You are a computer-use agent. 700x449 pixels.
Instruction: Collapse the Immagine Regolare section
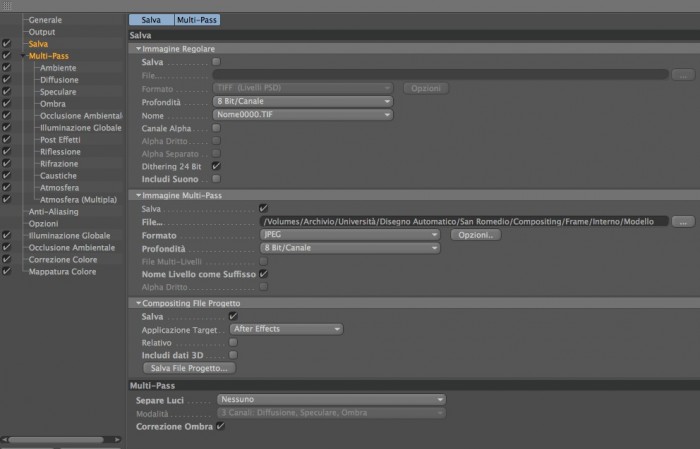coord(138,49)
